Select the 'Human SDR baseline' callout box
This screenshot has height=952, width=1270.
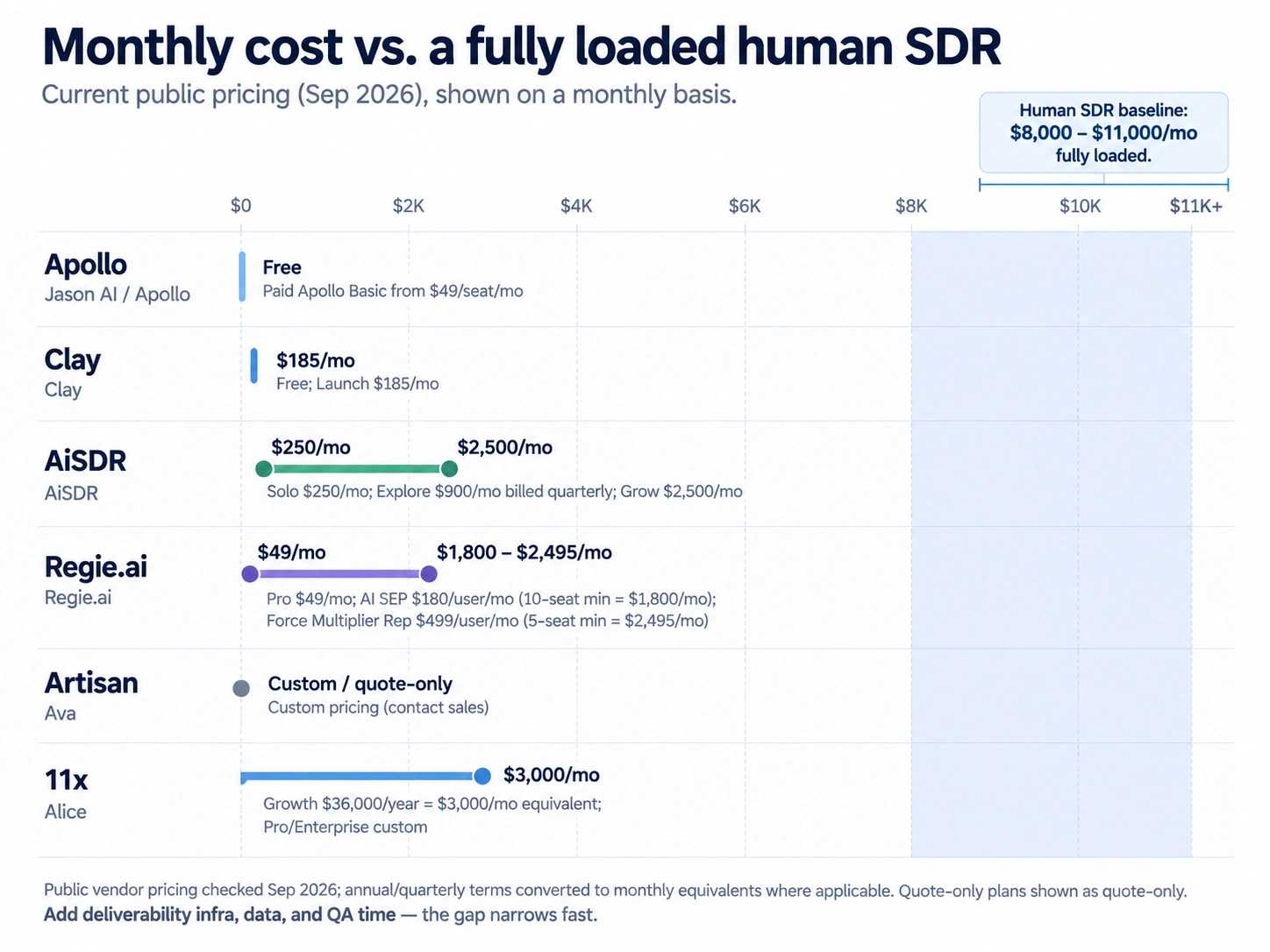click(x=1103, y=132)
